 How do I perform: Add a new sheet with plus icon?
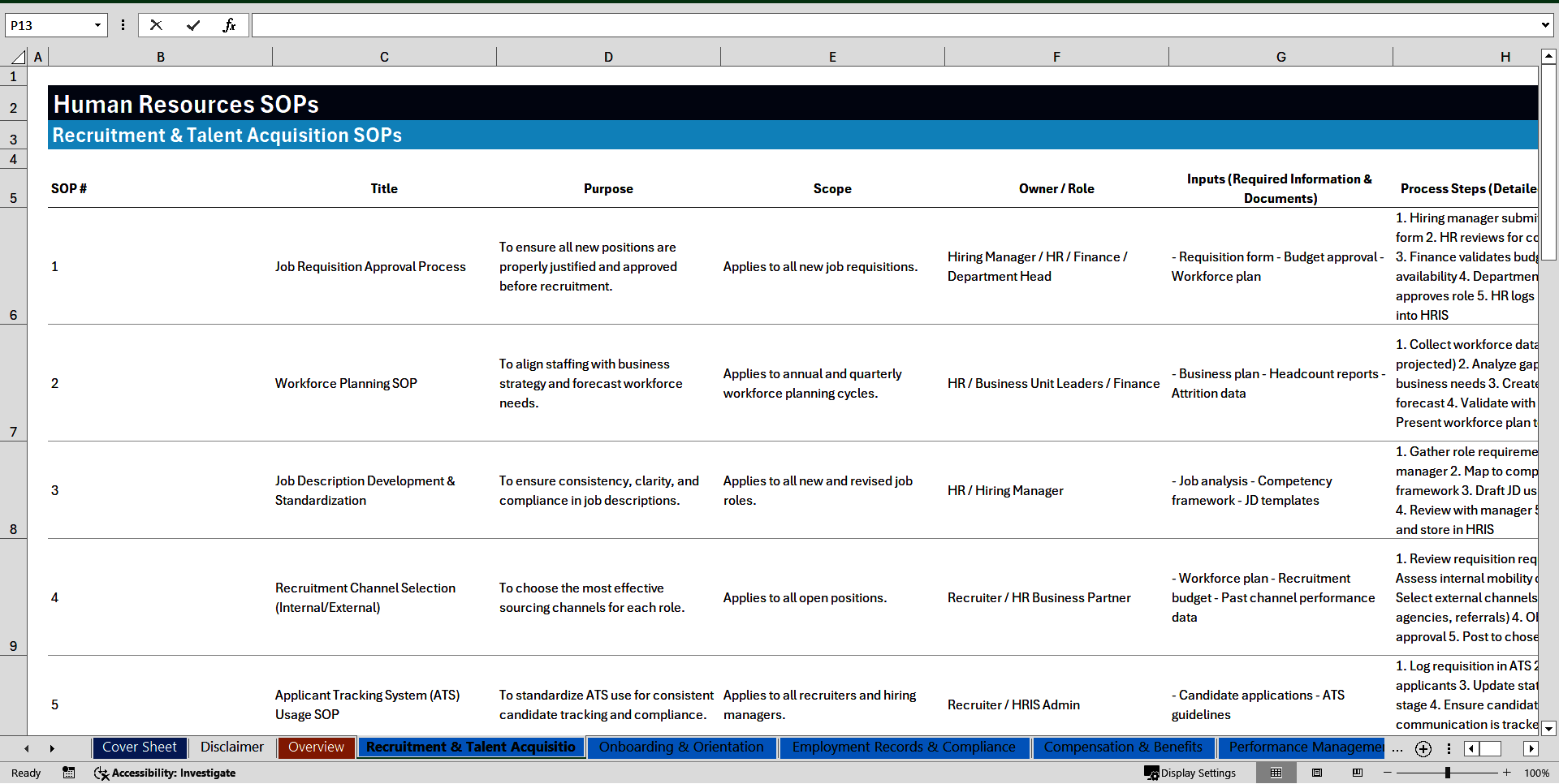pos(1423,748)
